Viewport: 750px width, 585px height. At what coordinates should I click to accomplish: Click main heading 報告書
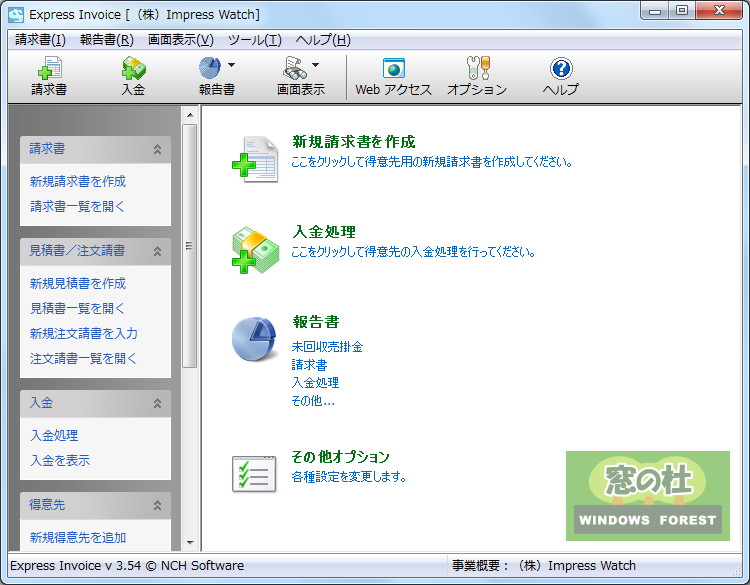click(x=316, y=322)
